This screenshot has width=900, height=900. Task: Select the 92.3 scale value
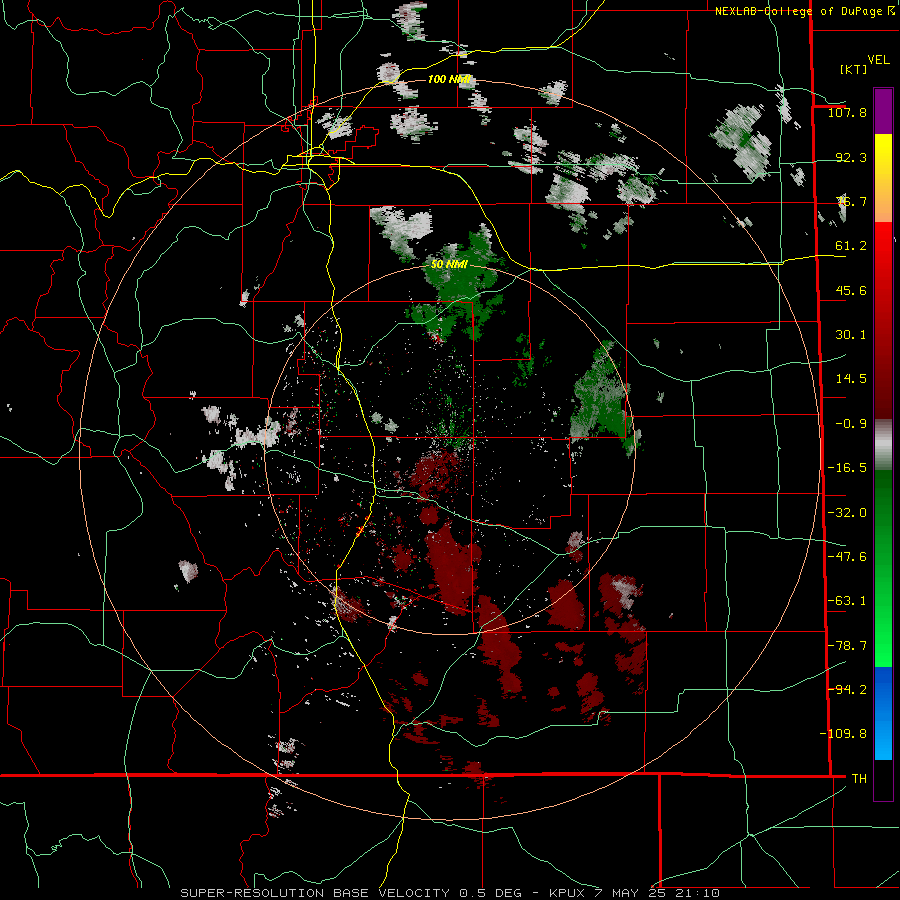click(851, 157)
